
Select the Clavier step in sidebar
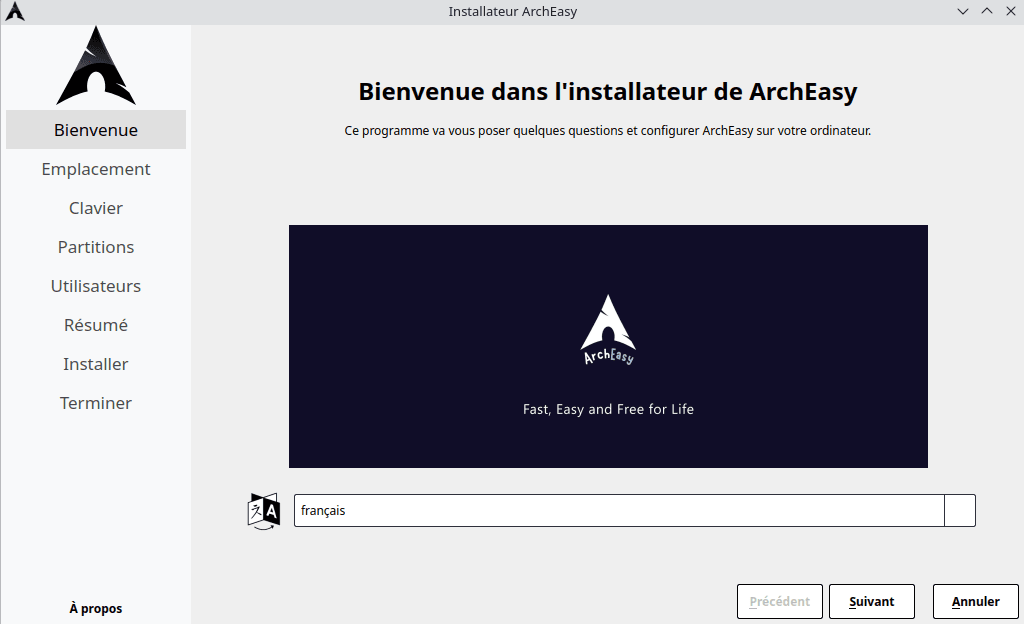[x=96, y=208]
